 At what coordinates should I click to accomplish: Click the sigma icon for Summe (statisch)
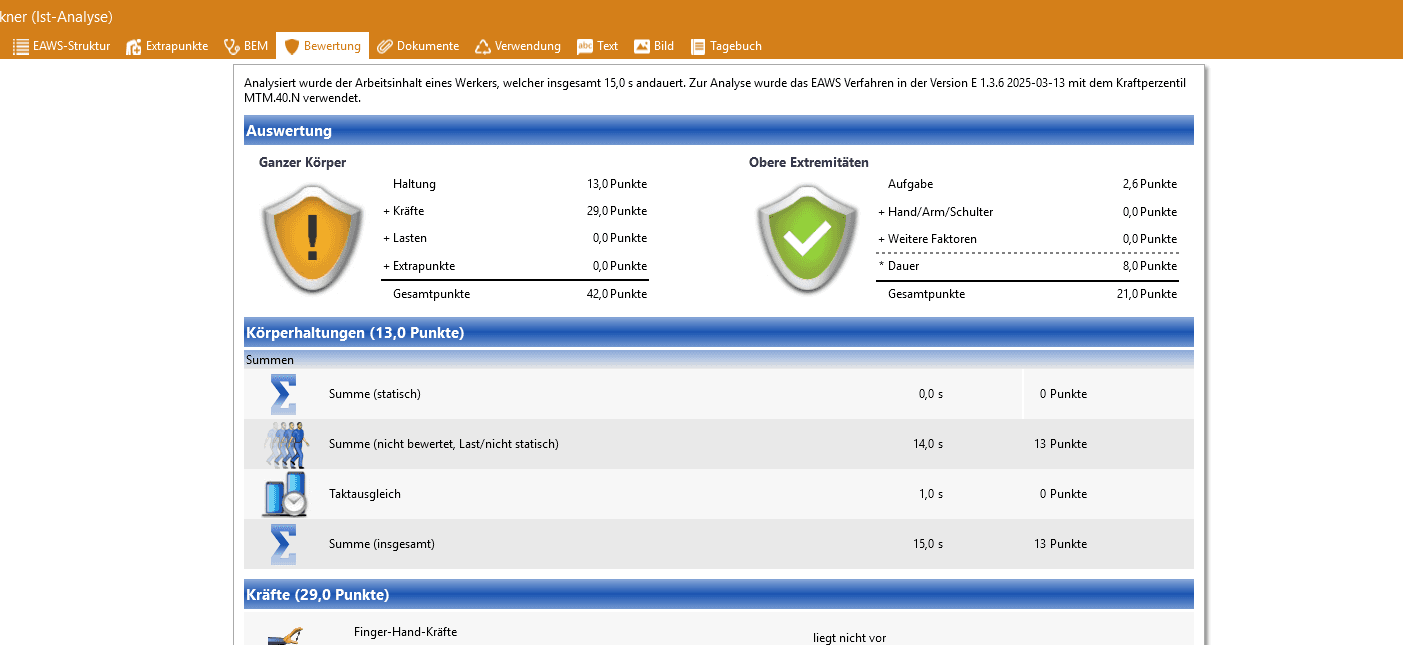pyautogui.click(x=283, y=394)
